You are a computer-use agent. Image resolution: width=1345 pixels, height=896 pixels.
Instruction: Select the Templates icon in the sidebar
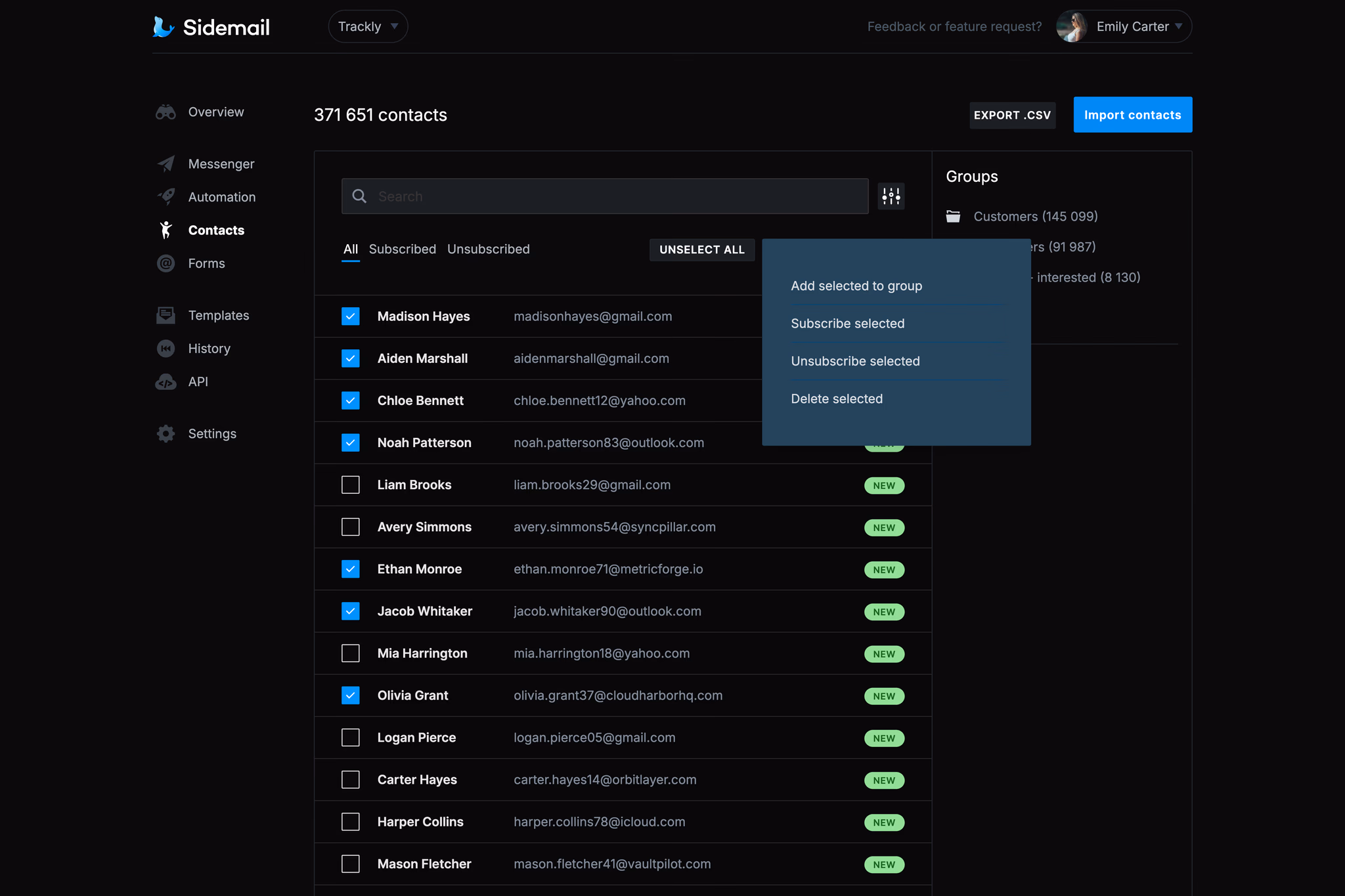point(165,315)
